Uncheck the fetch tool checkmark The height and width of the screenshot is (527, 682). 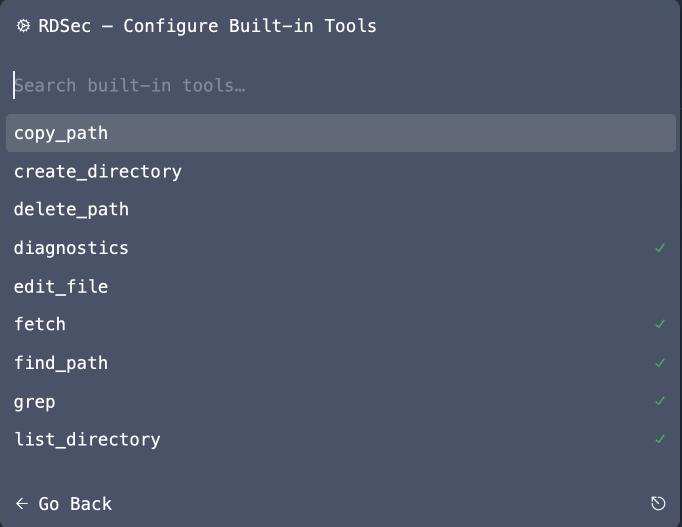(660, 324)
